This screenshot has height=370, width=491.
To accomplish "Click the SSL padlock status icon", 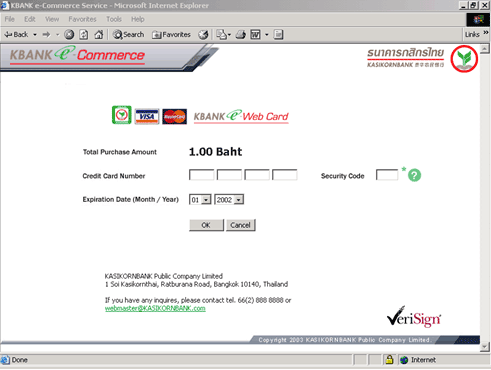I will click(389, 359).
